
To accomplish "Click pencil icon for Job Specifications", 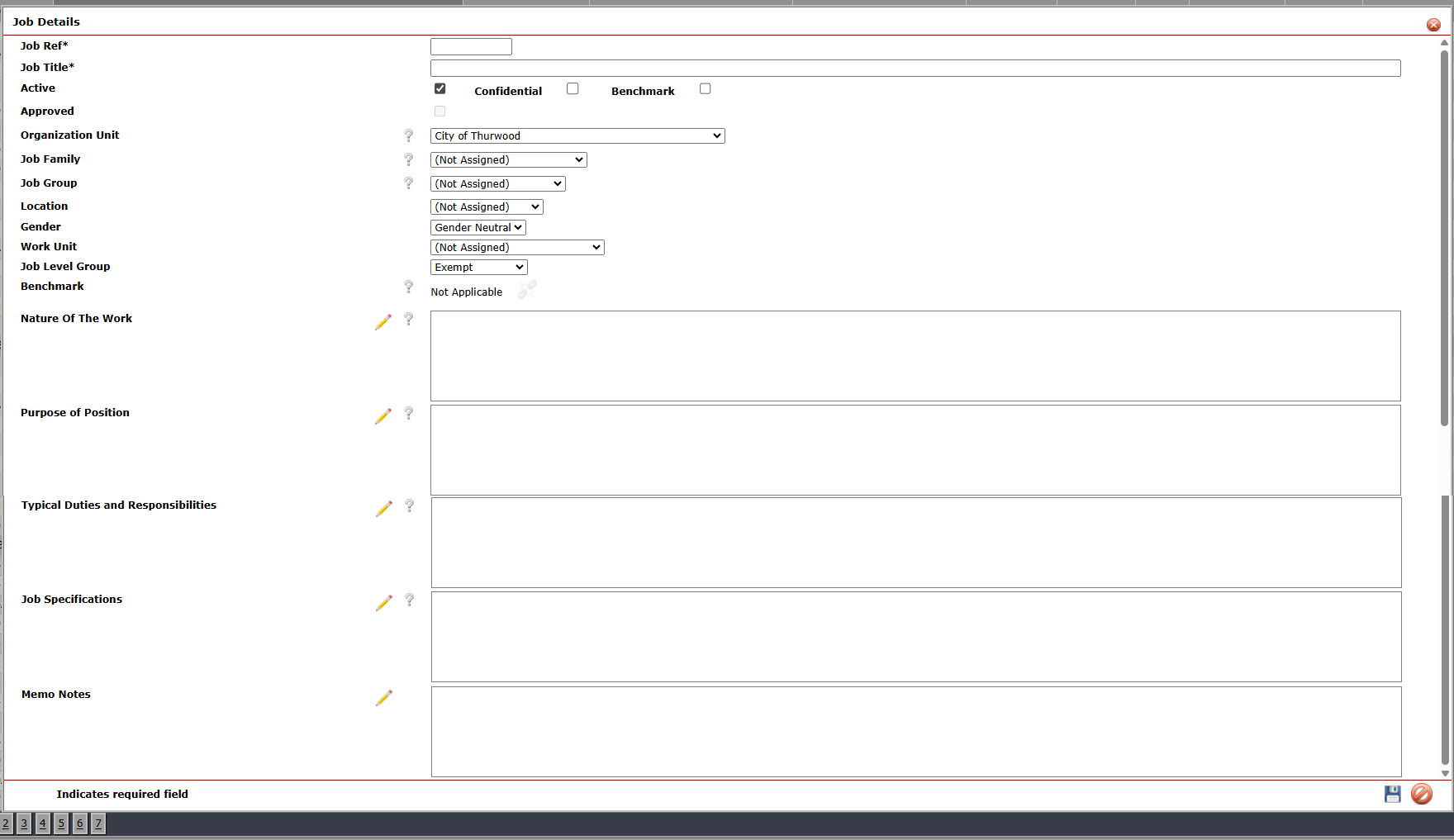I will 383,603.
